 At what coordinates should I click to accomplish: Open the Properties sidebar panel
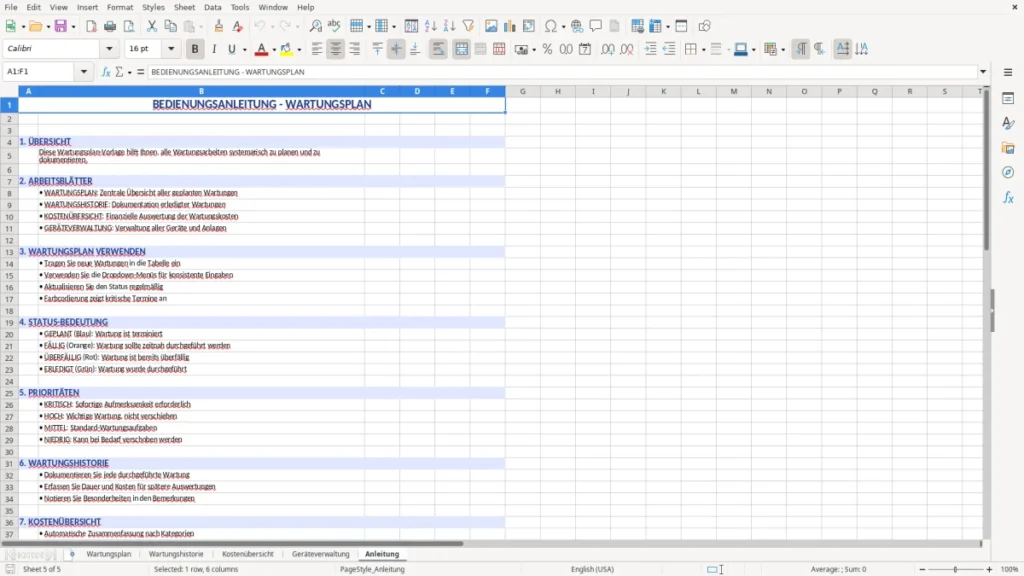(1008, 99)
